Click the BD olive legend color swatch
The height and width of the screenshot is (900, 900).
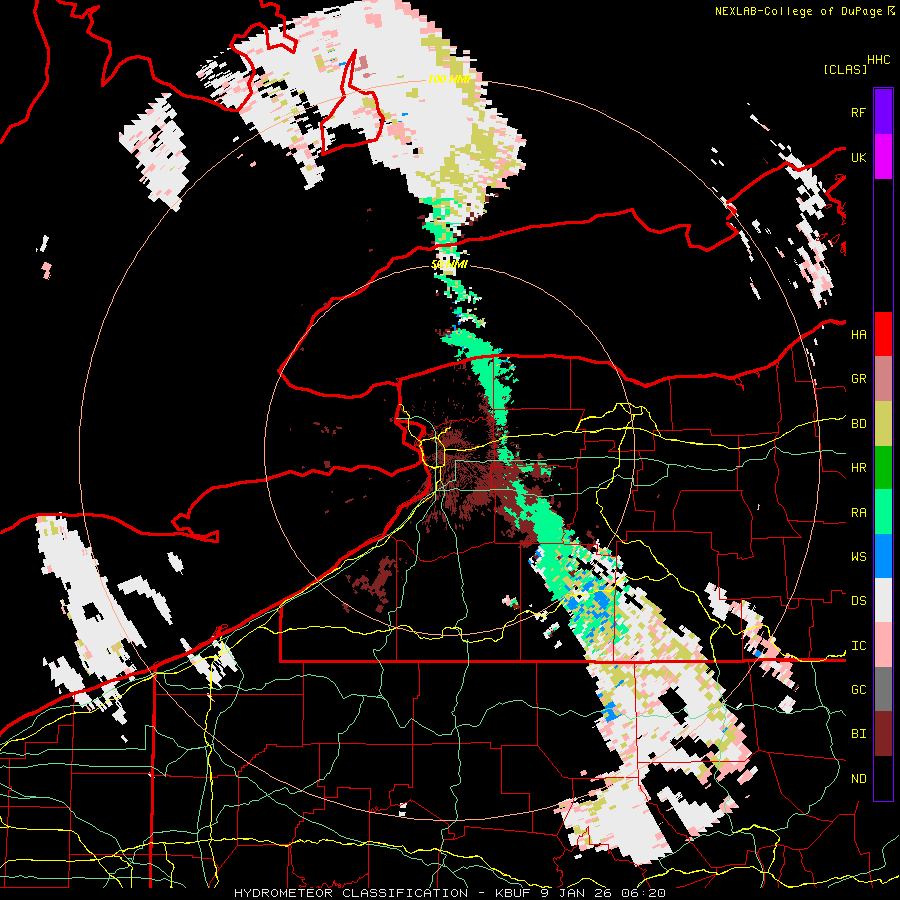(883, 424)
